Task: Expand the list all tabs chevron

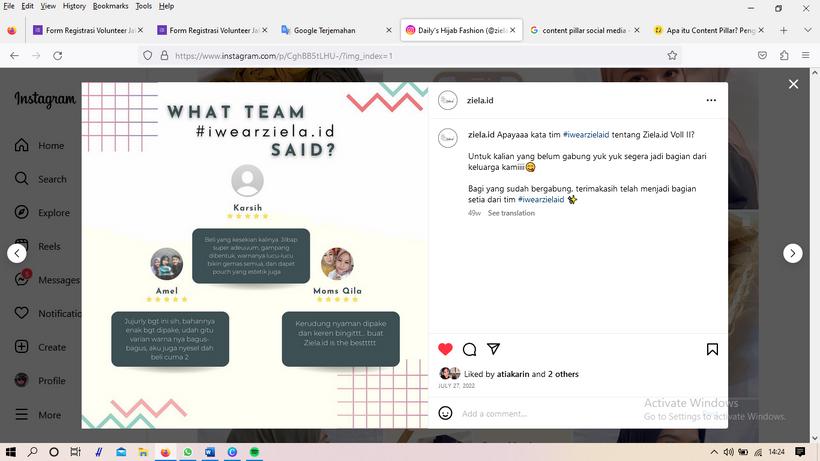Action: pos(807,30)
